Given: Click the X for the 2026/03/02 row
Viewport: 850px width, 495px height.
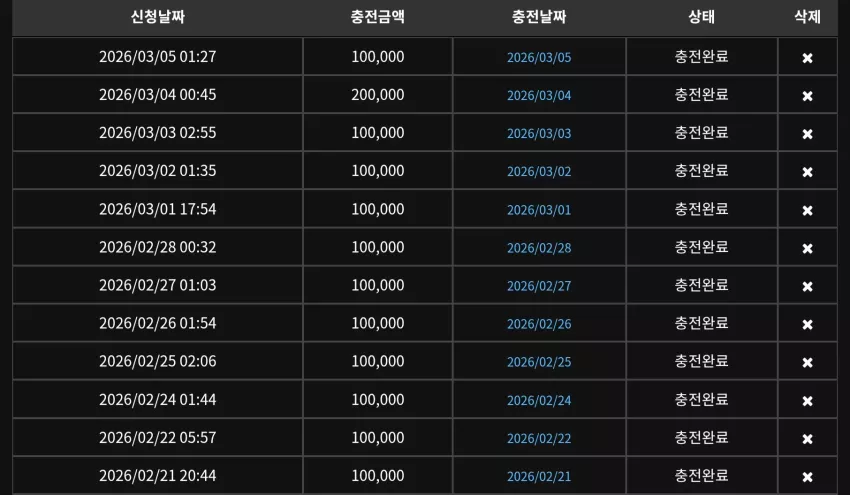Looking at the screenshot, I should coord(807,171).
